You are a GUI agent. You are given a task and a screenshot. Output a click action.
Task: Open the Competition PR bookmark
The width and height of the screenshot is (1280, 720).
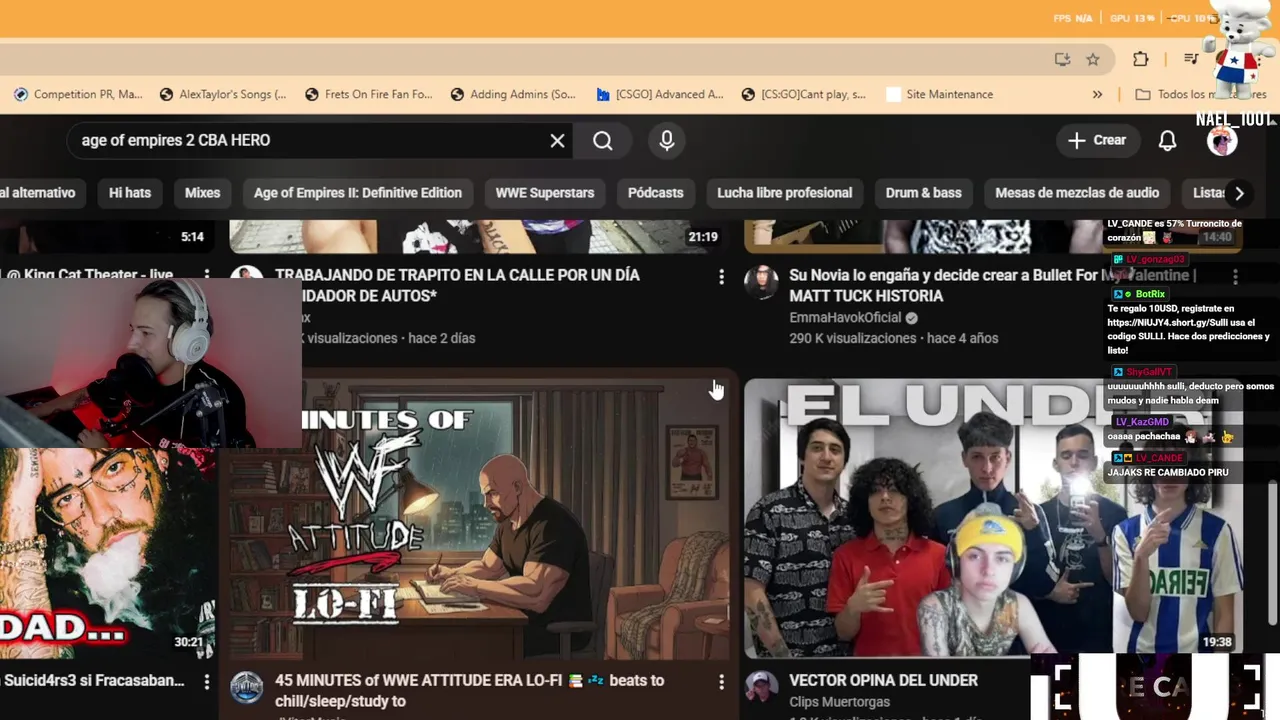[78, 95]
